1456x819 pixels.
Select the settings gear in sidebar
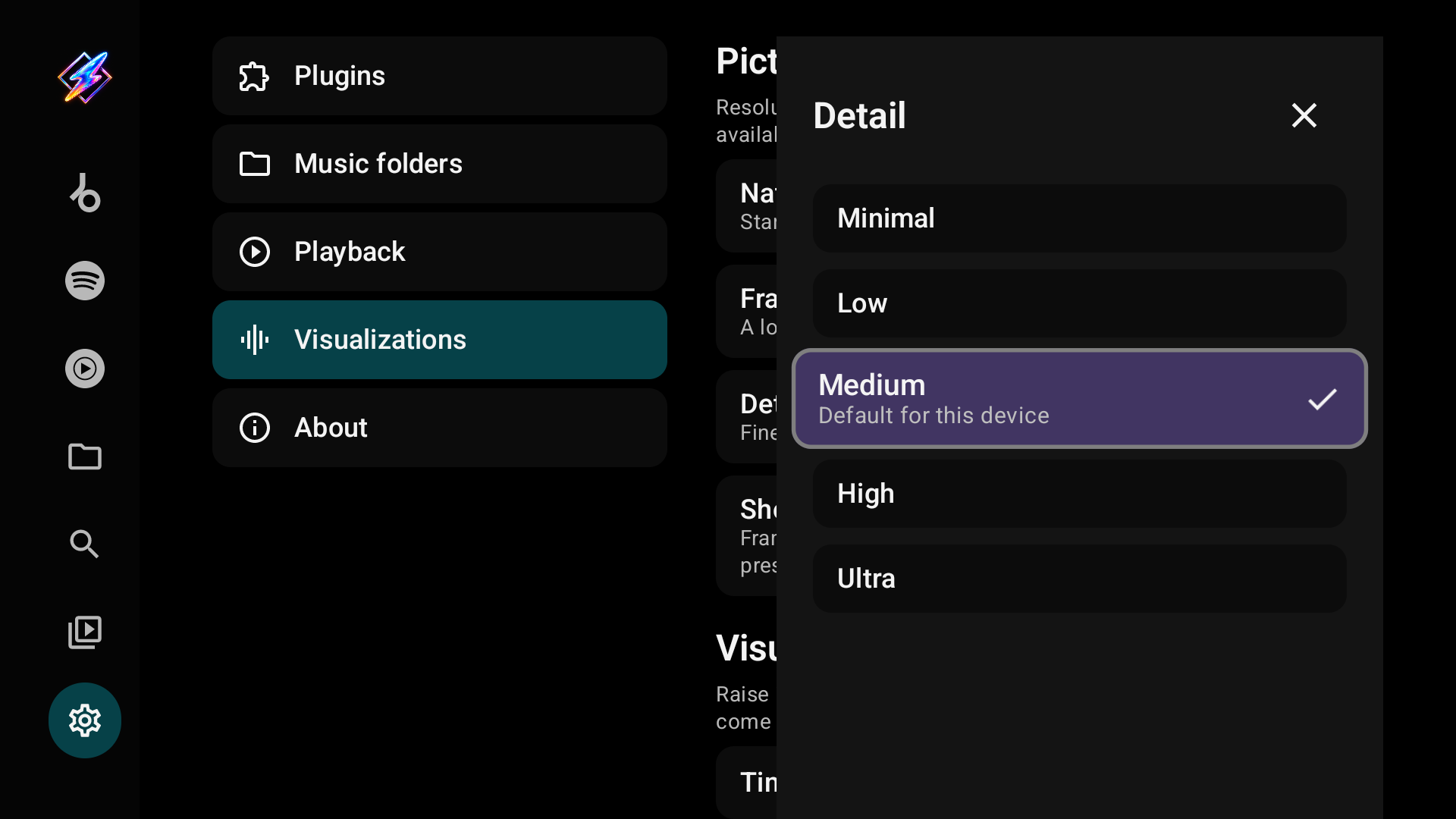(x=85, y=720)
